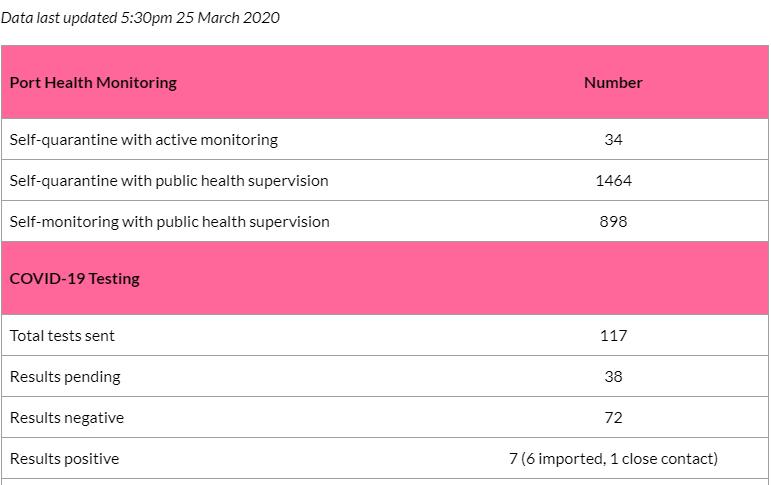Select the Results positive label
The width and height of the screenshot is (771, 485).
(64, 458)
